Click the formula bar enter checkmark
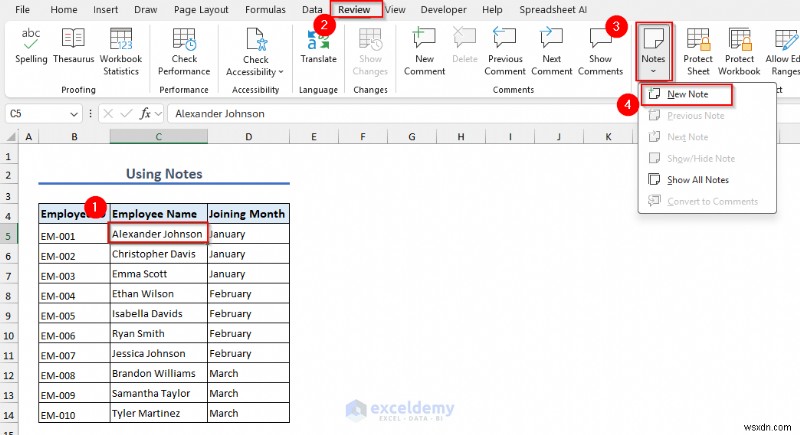 click(x=126, y=114)
